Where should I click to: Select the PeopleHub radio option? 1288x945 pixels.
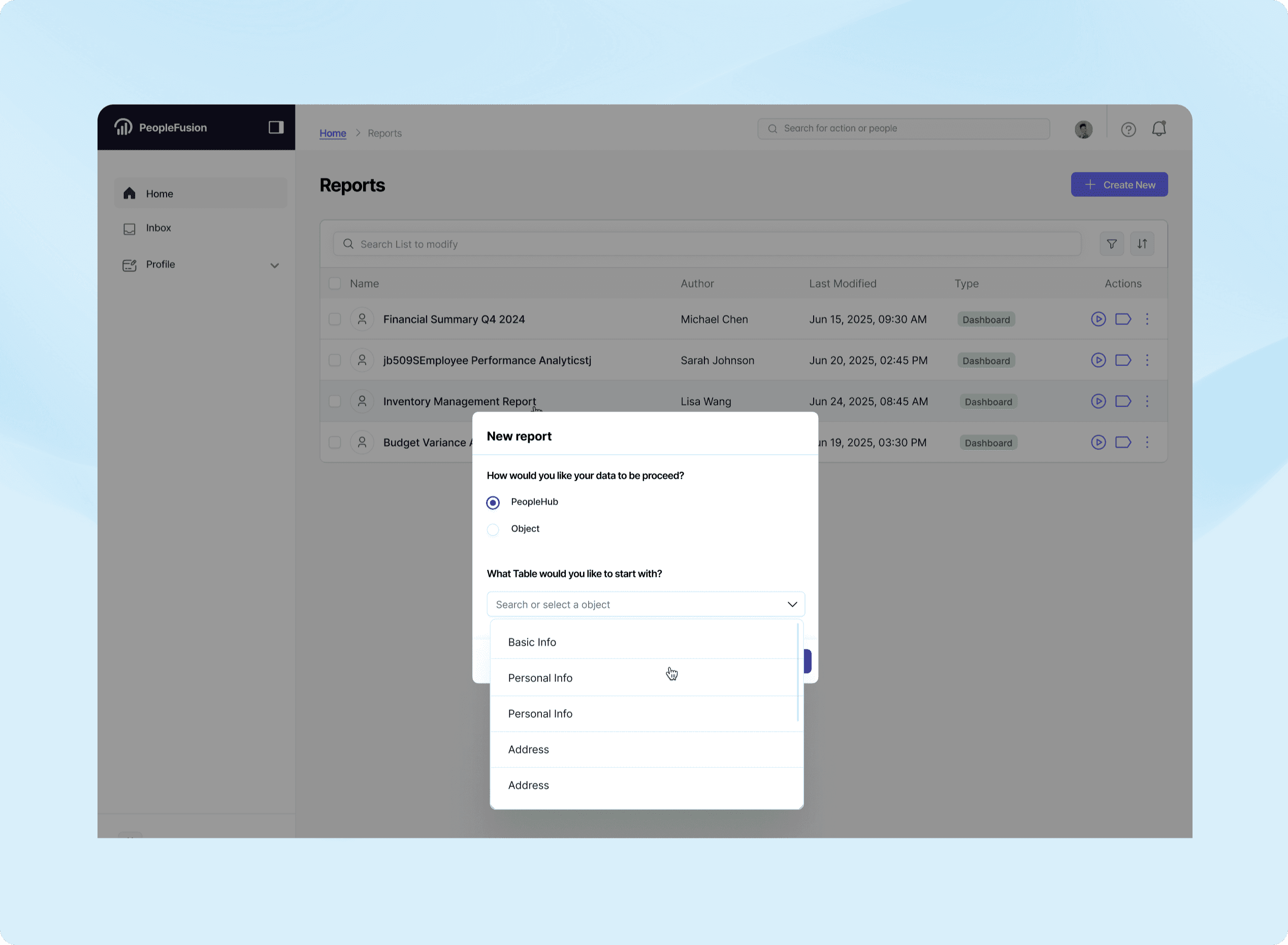click(493, 503)
